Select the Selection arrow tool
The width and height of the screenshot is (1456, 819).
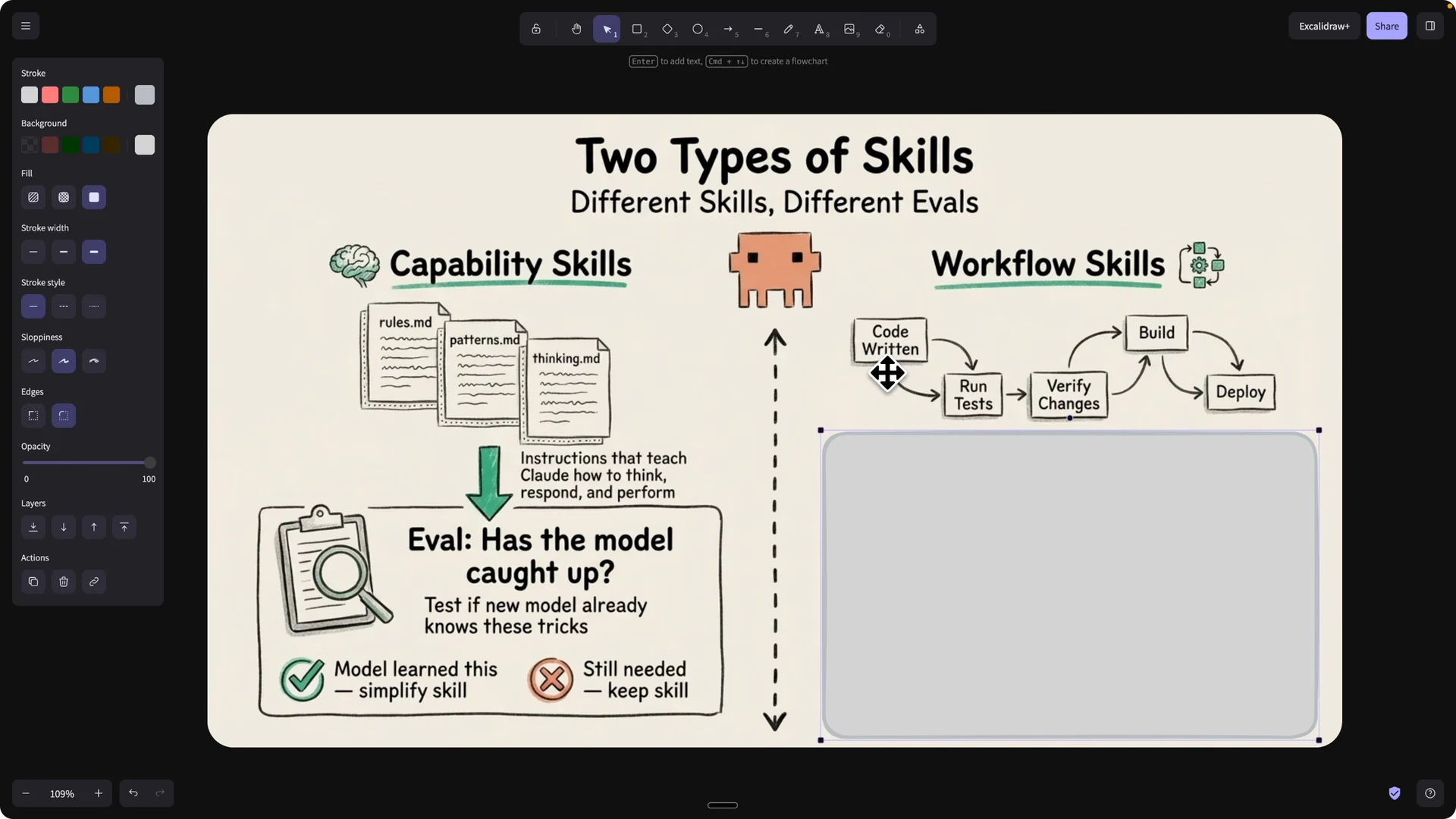[x=607, y=29]
